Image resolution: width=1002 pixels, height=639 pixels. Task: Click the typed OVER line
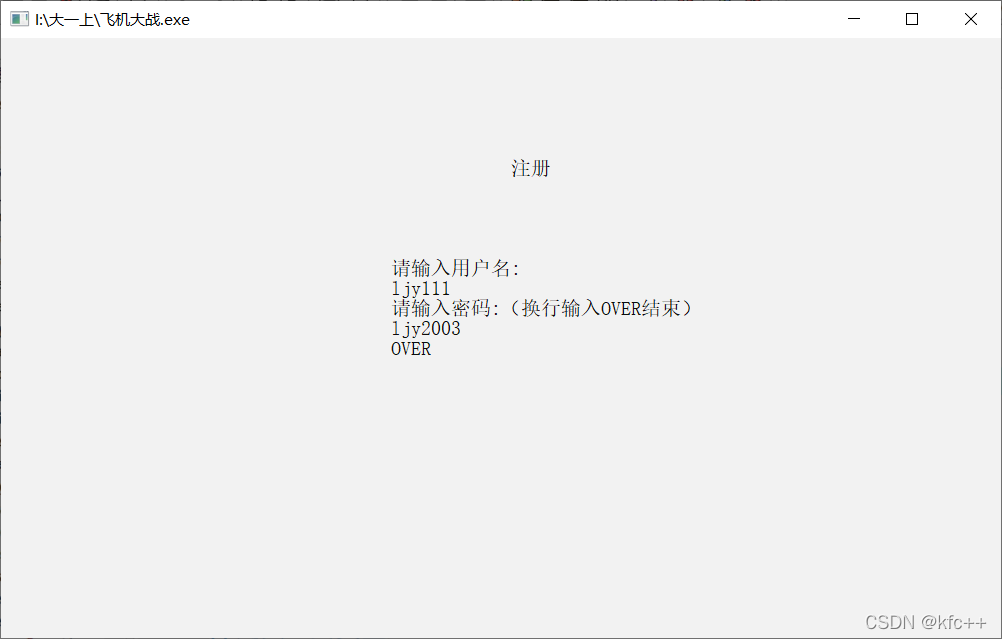(411, 349)
